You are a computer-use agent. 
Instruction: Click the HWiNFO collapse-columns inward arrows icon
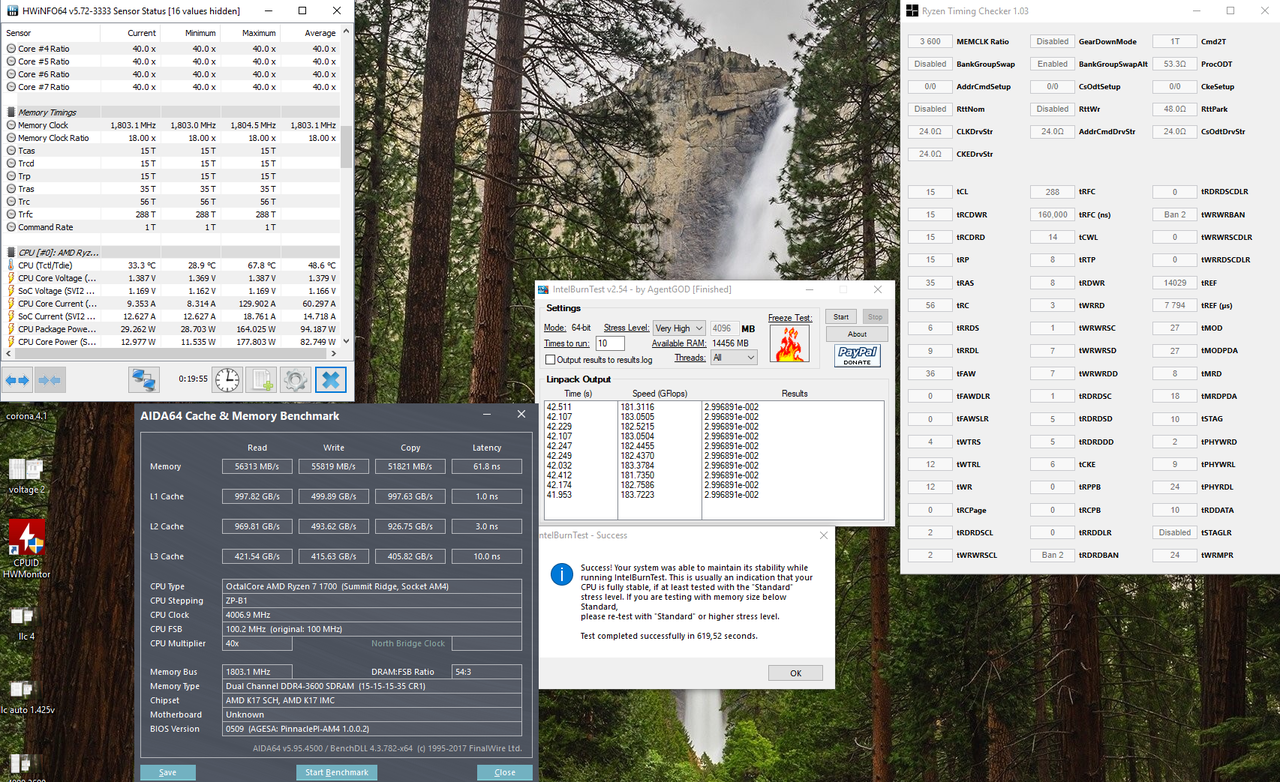tap(51, 380)
